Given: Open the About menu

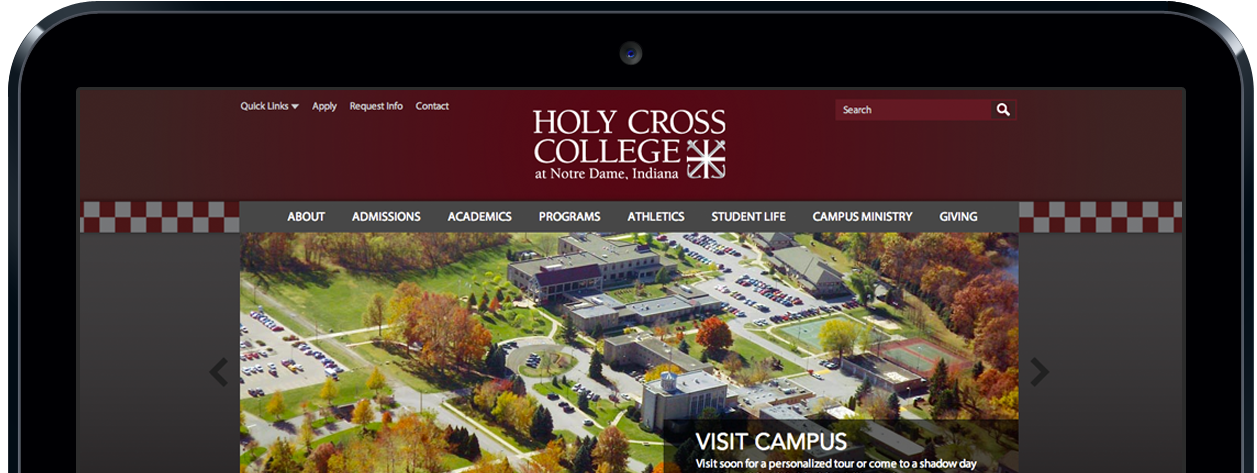Looking at the screenshot, I should coord(306,217).
